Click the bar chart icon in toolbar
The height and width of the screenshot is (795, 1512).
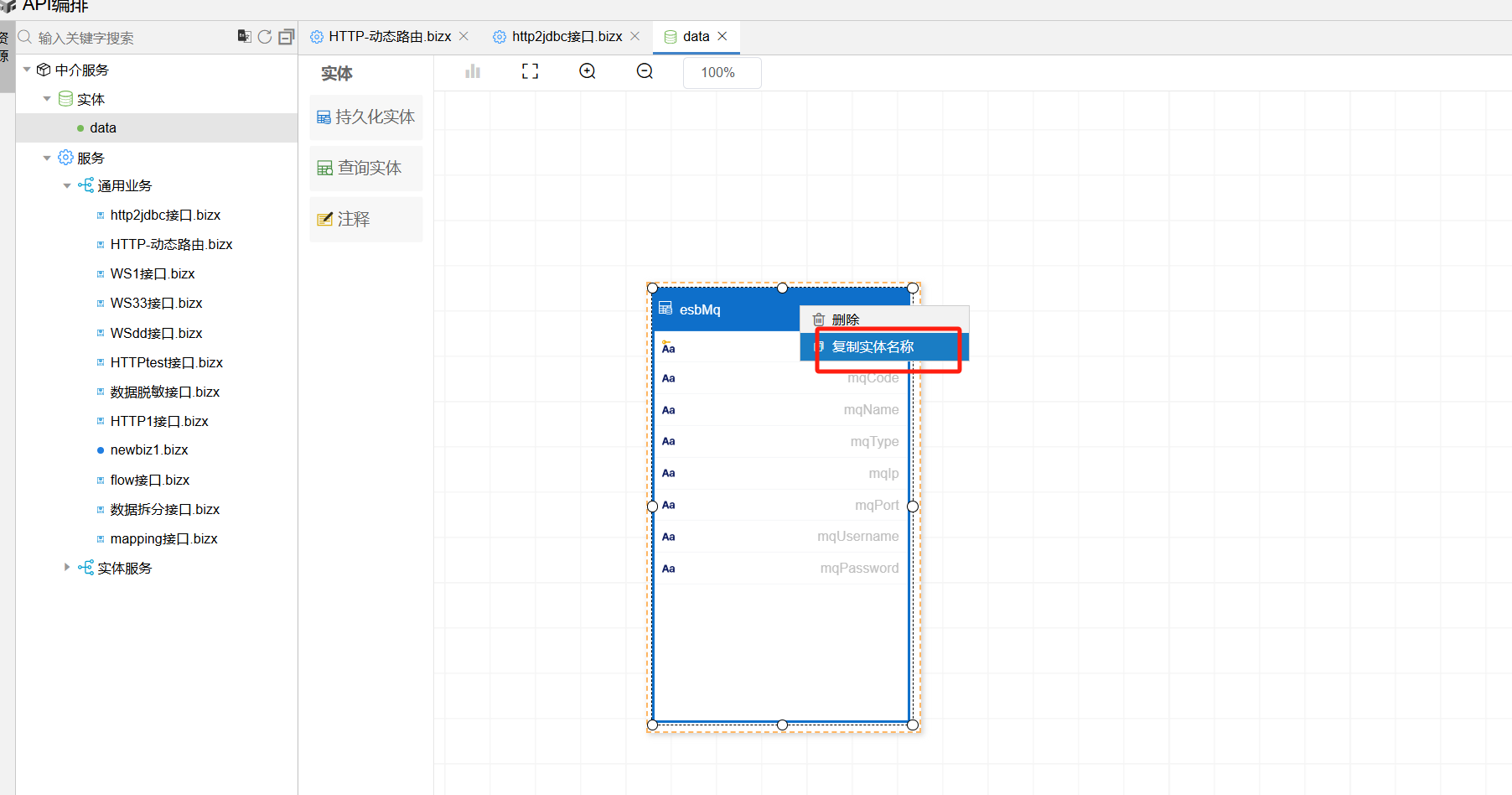473,71
